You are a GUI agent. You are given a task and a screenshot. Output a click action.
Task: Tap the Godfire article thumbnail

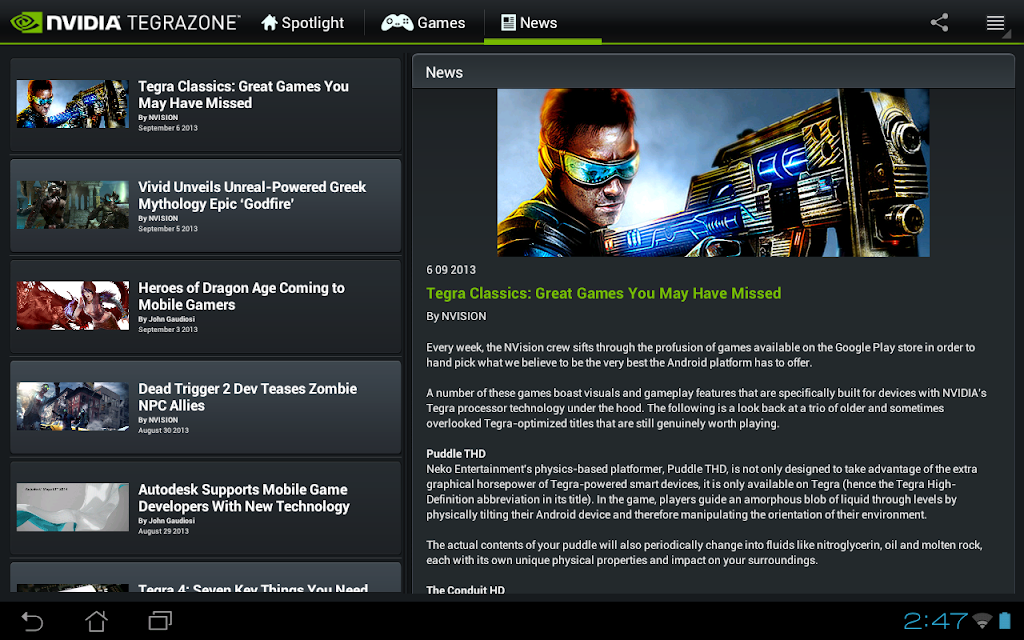72,205
